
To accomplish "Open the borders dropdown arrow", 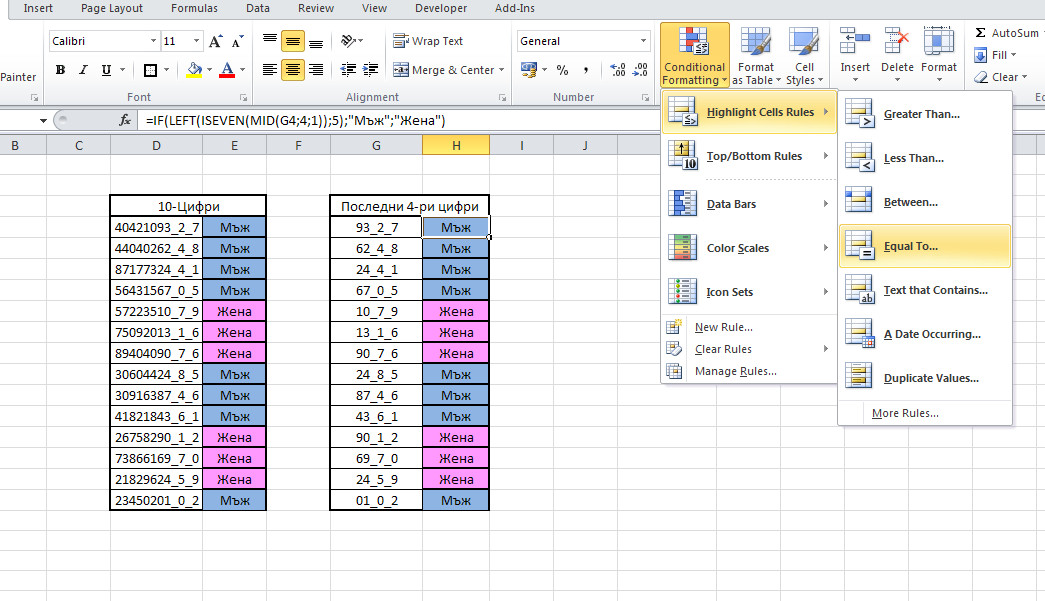I will (167, 70).
